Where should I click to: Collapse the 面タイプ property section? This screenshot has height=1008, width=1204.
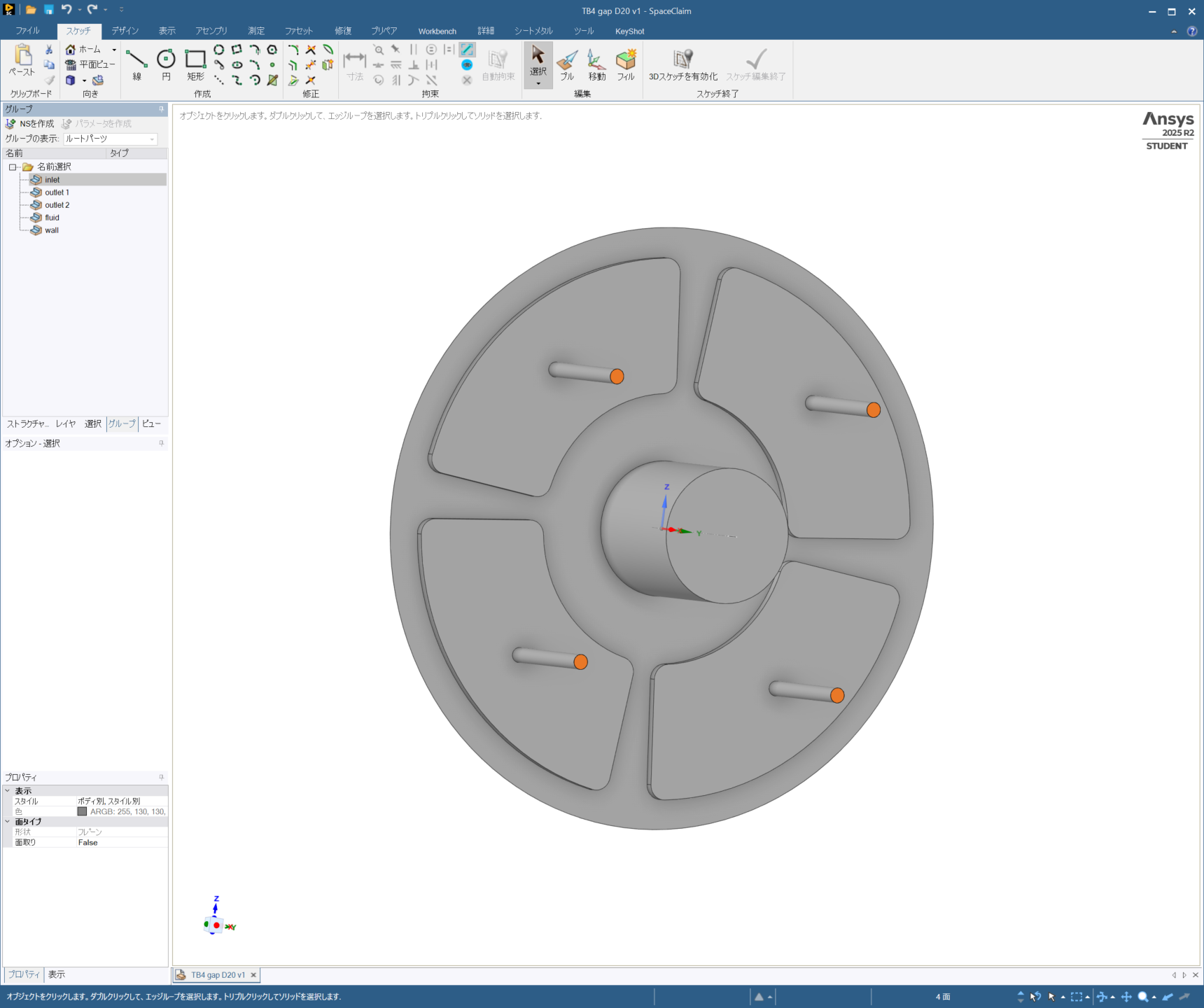click(8, 822)
